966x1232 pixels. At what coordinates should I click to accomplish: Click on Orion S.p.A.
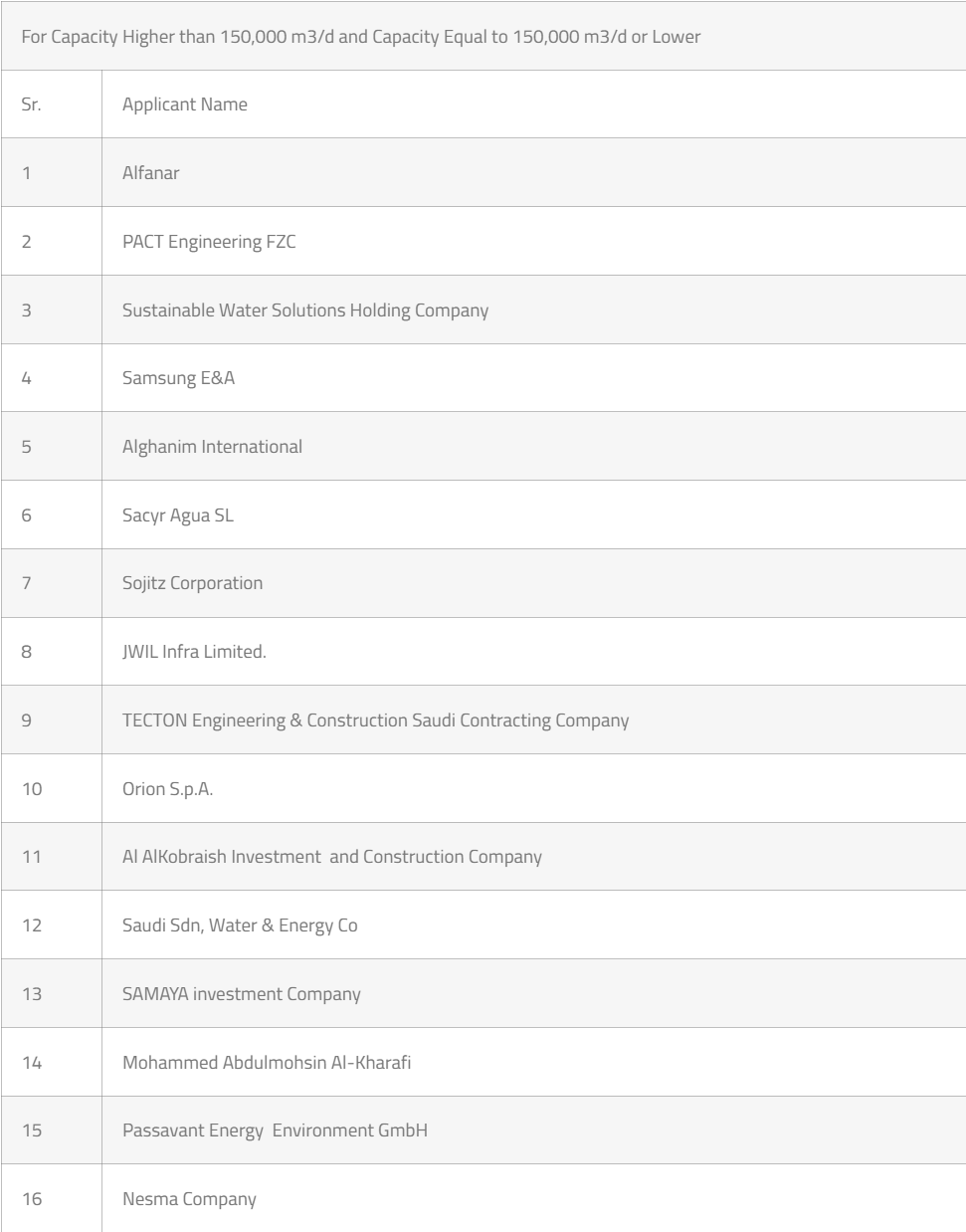coord(168,789)
